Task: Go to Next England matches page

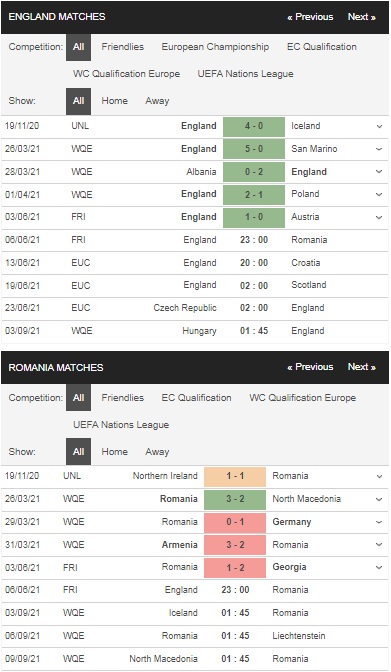Action: (x=361, y=17)
